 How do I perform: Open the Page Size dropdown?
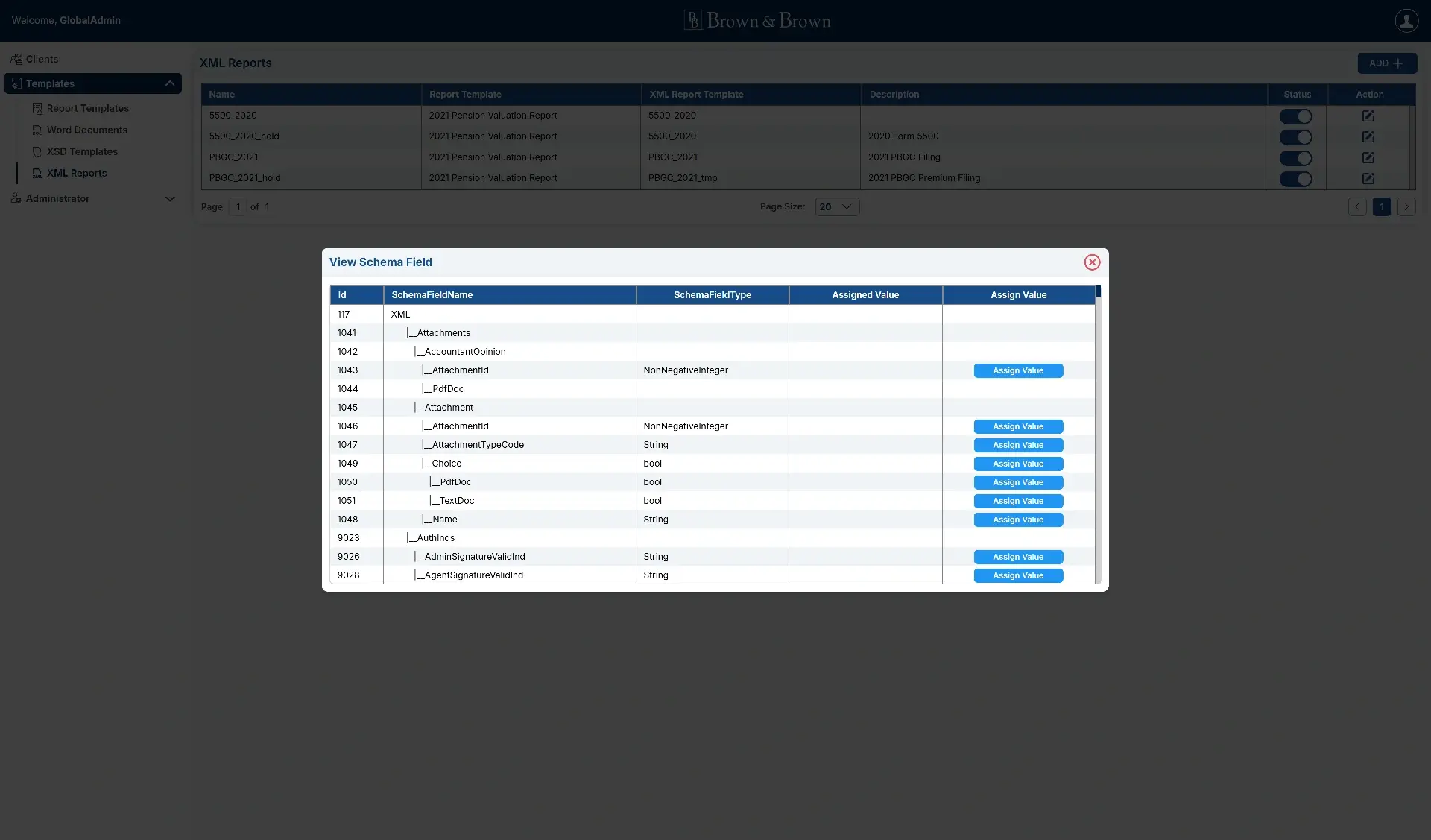[x=836, y=207]
